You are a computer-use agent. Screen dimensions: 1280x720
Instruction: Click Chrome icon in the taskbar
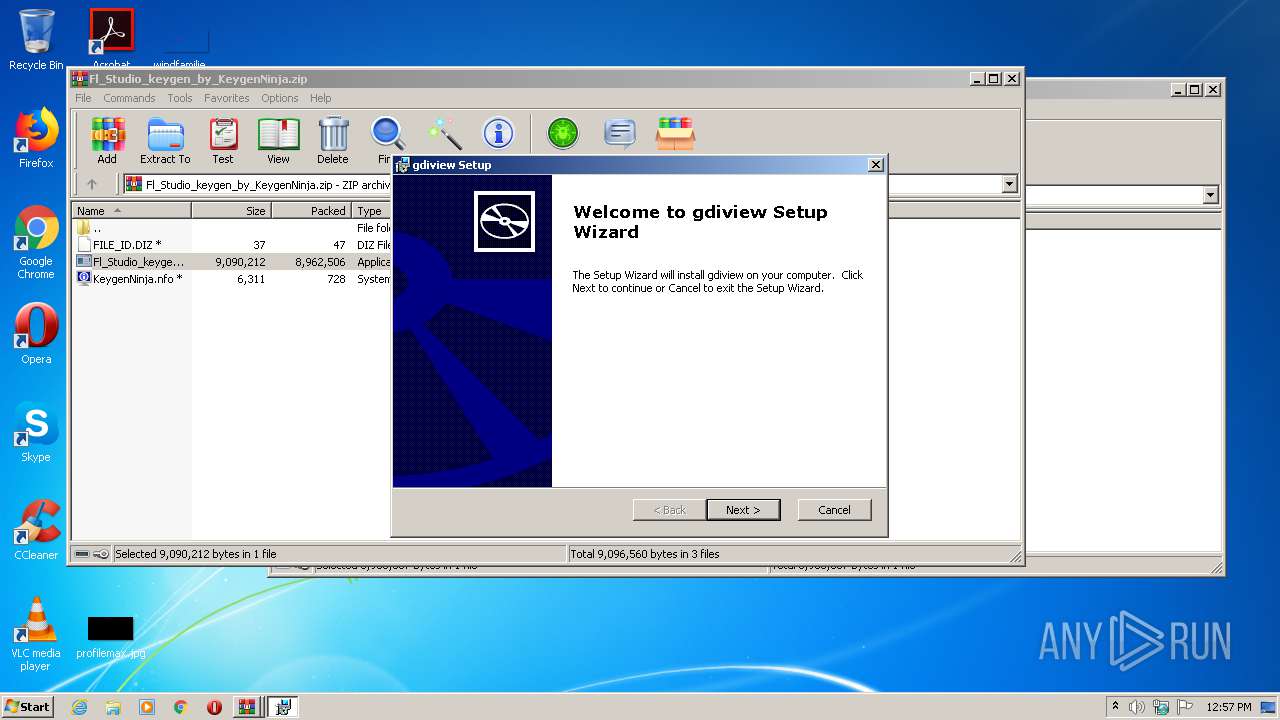coord(181,707)
